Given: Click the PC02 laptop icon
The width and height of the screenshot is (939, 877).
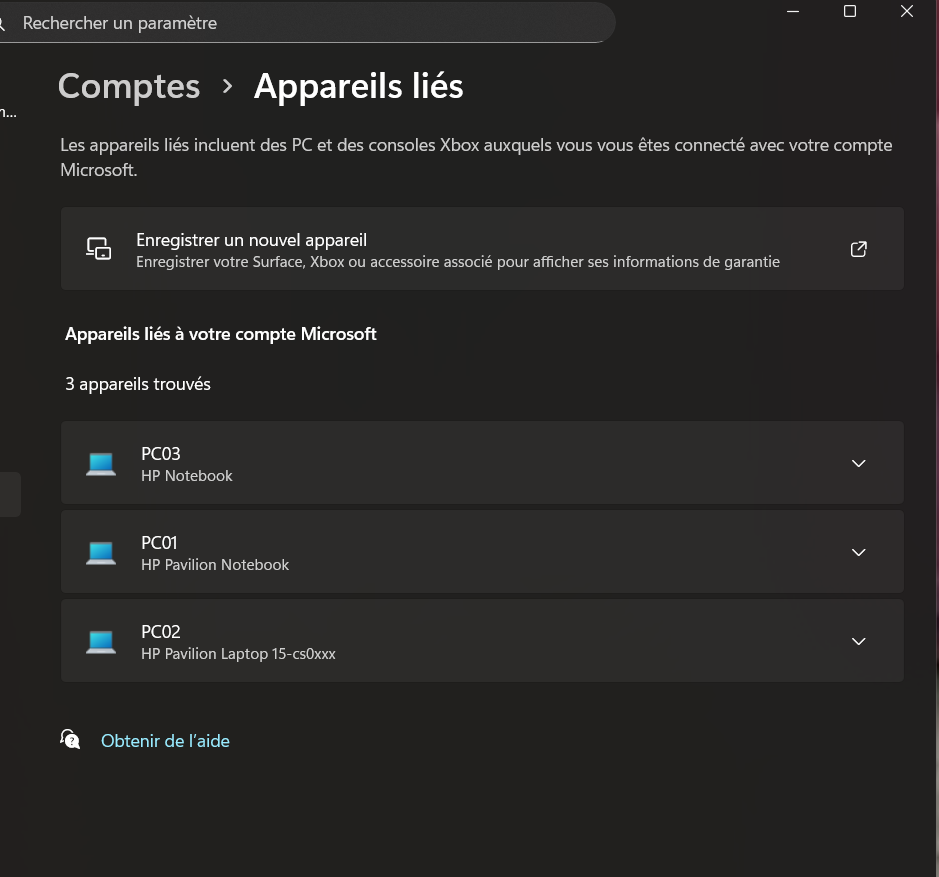Looking at the screenshot, I should click(x=101, y=641).
